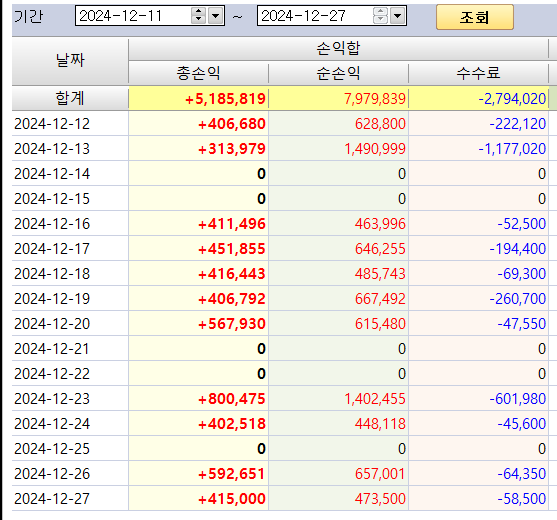
Task: Select the 2024-12-17 date row
Action: pos(52,249)
